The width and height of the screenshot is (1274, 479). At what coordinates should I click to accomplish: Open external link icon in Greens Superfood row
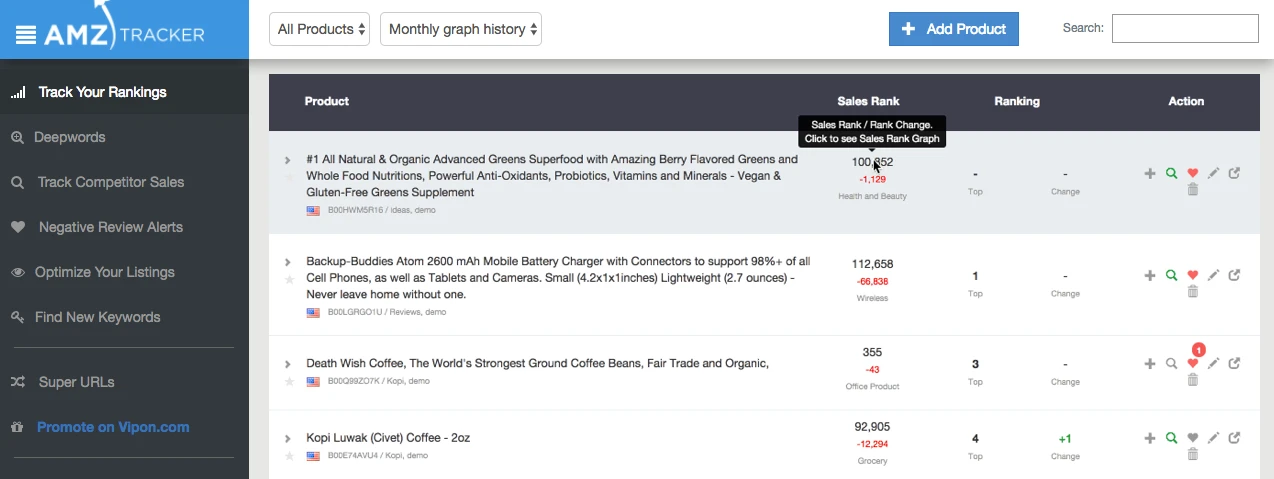click(x=1234, y=173)
